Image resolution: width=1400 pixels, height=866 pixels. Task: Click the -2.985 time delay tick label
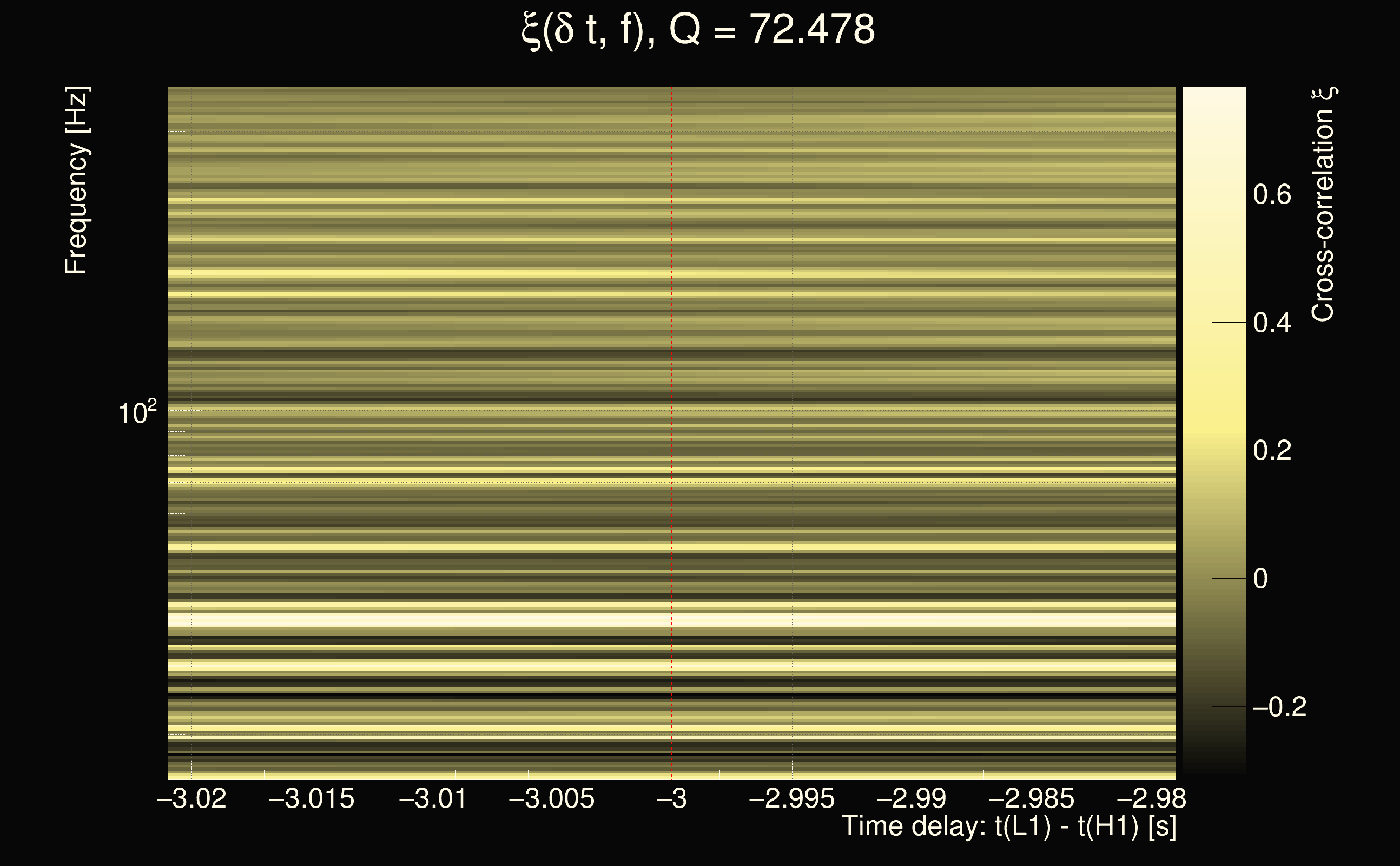pyautogui.click(x=1032, y=798)
